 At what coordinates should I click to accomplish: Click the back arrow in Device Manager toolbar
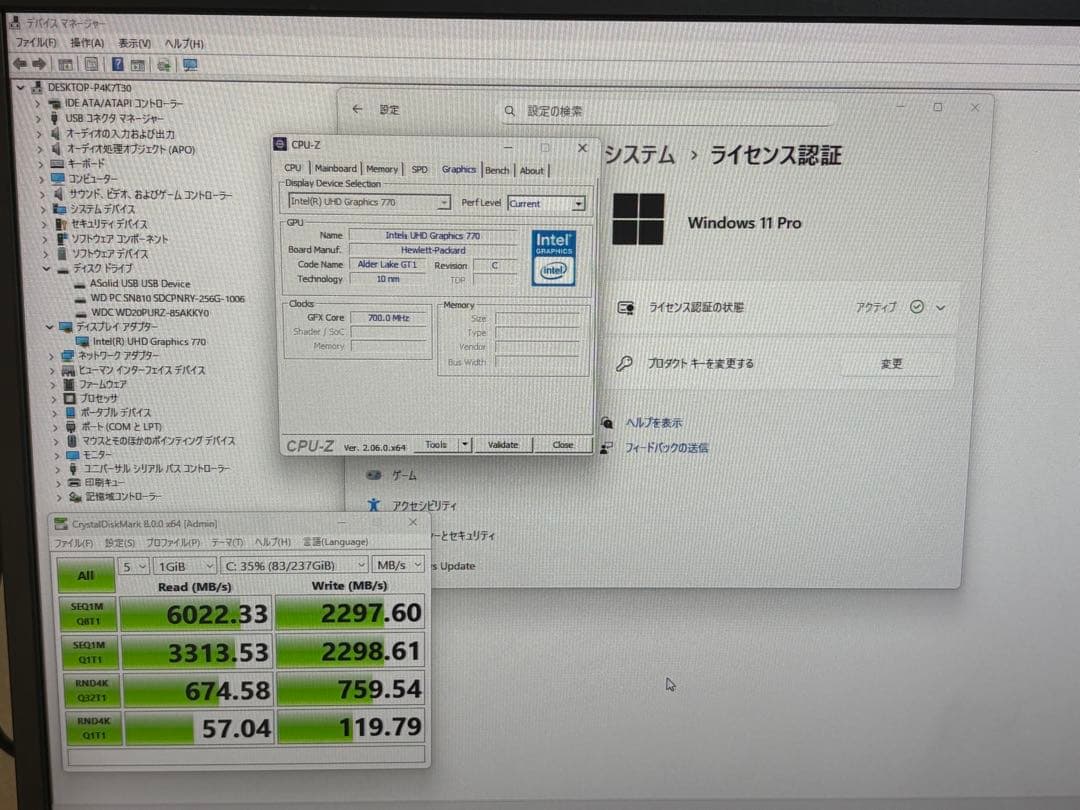click(20, 63)
